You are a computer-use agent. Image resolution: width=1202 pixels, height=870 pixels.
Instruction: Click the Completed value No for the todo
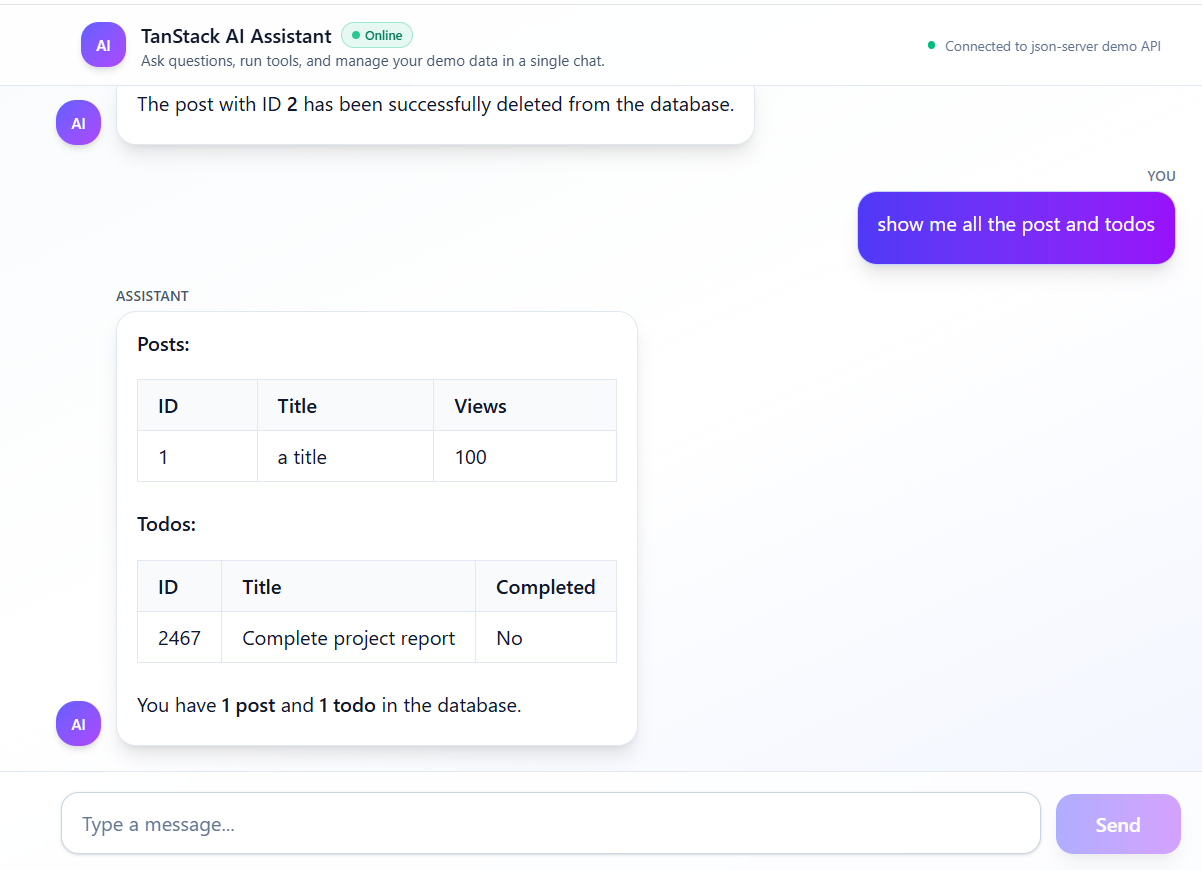(509, 637)
